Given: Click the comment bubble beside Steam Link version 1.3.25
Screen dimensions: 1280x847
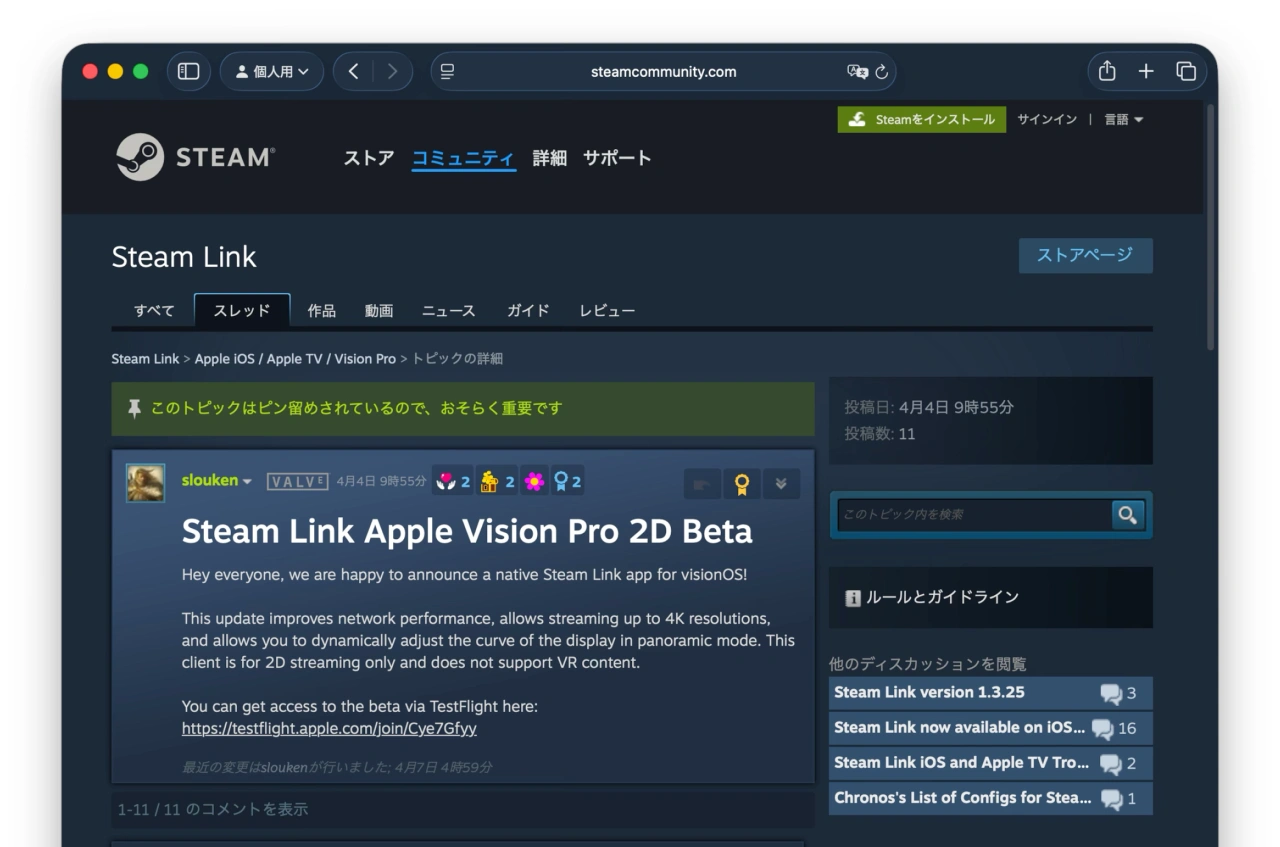Looking at the screenshot, I should 1107,692.
